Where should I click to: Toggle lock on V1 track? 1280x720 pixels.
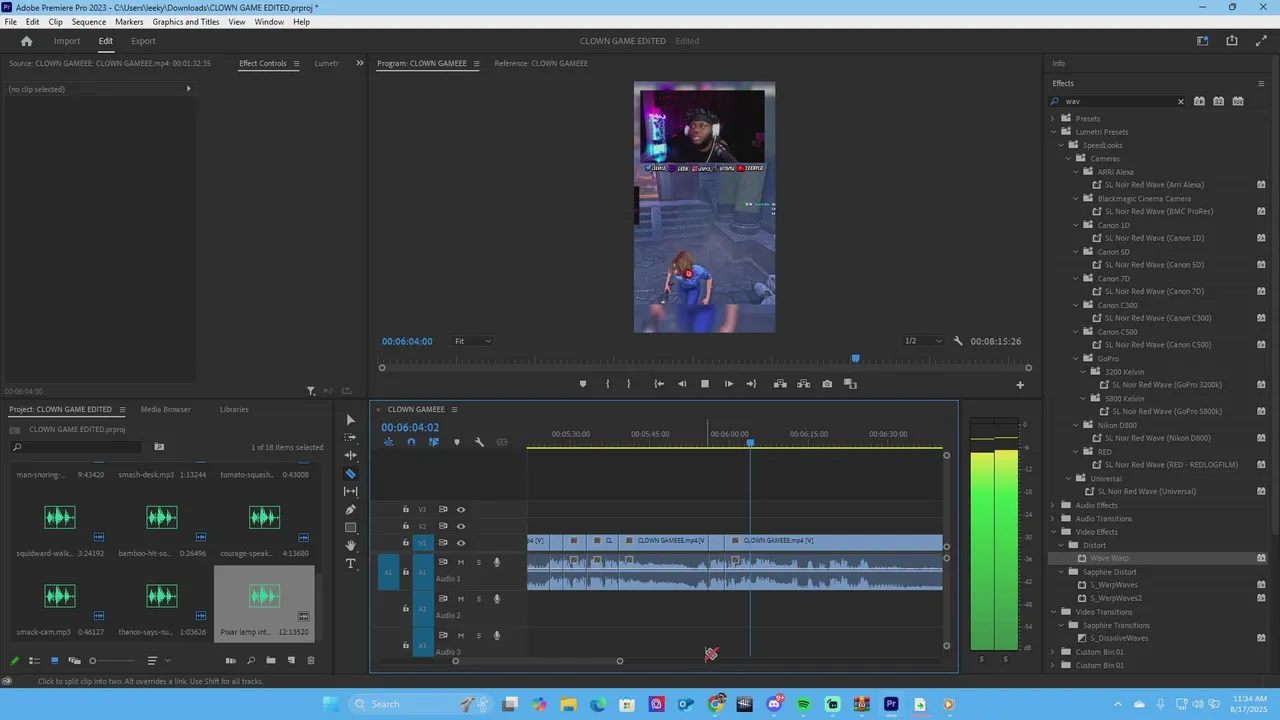[405, 543]
